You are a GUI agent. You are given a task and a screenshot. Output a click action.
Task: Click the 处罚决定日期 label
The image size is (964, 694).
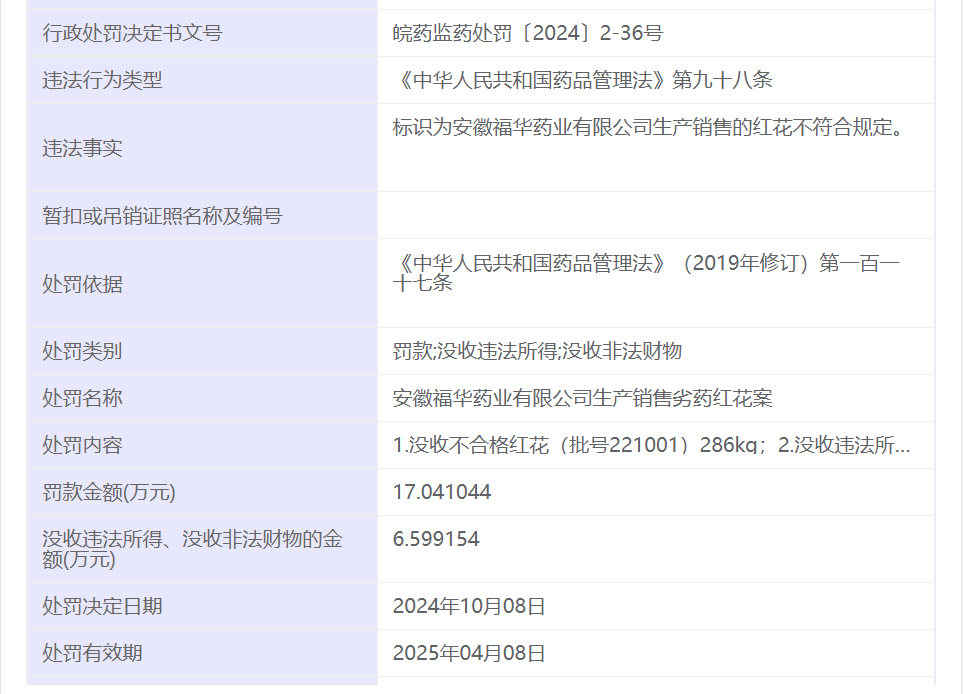tap(102, 606)
